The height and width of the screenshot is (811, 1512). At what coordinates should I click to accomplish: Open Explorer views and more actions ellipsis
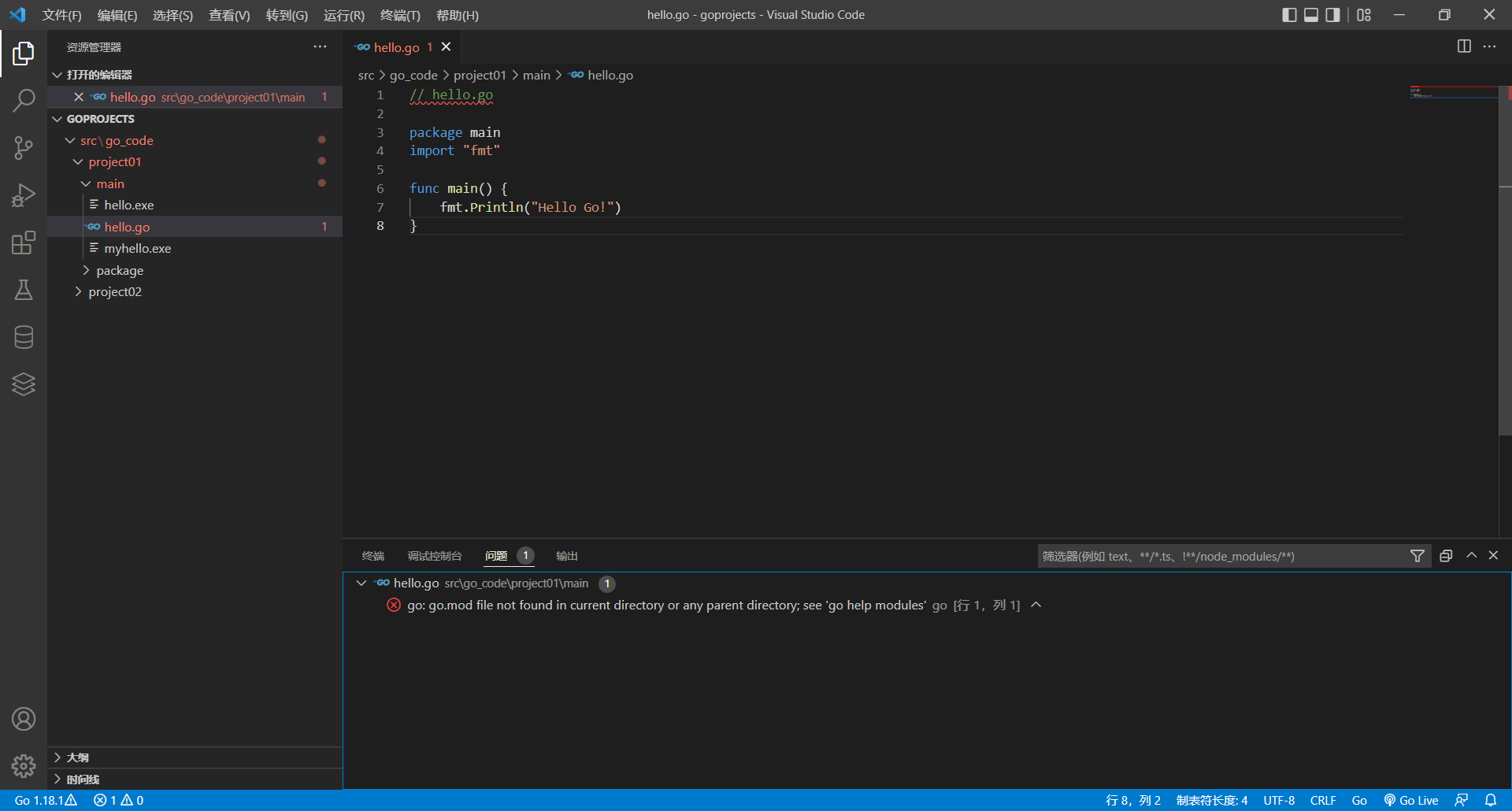pyautogui.click(x=320, y=46)
